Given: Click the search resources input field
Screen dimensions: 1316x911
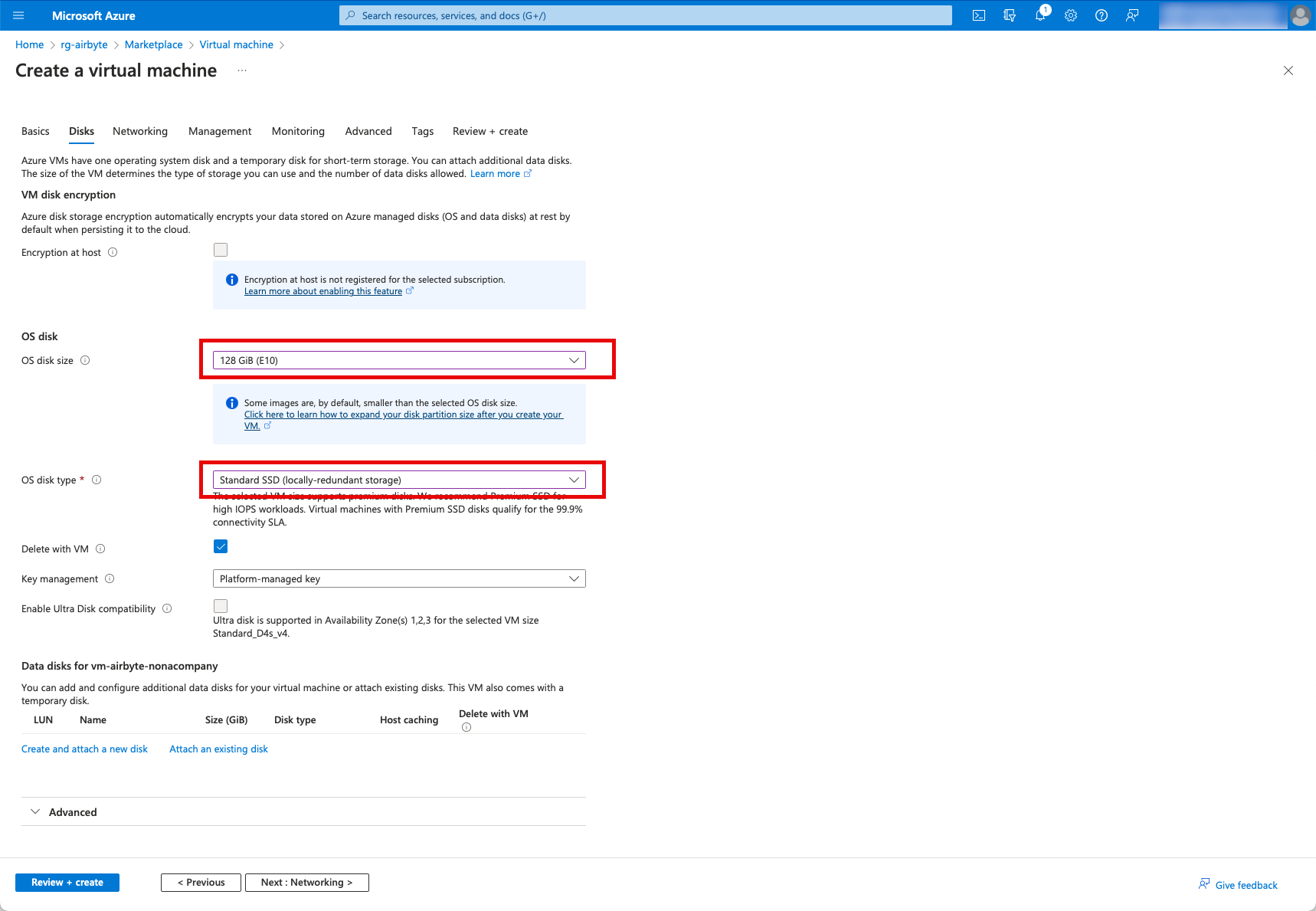Looking at the screenshot, I should (x=645, y=15).
